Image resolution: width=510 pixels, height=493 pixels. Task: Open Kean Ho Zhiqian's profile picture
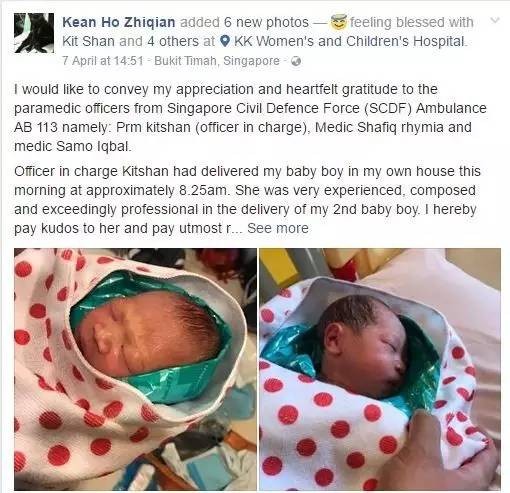click(34, 33)
